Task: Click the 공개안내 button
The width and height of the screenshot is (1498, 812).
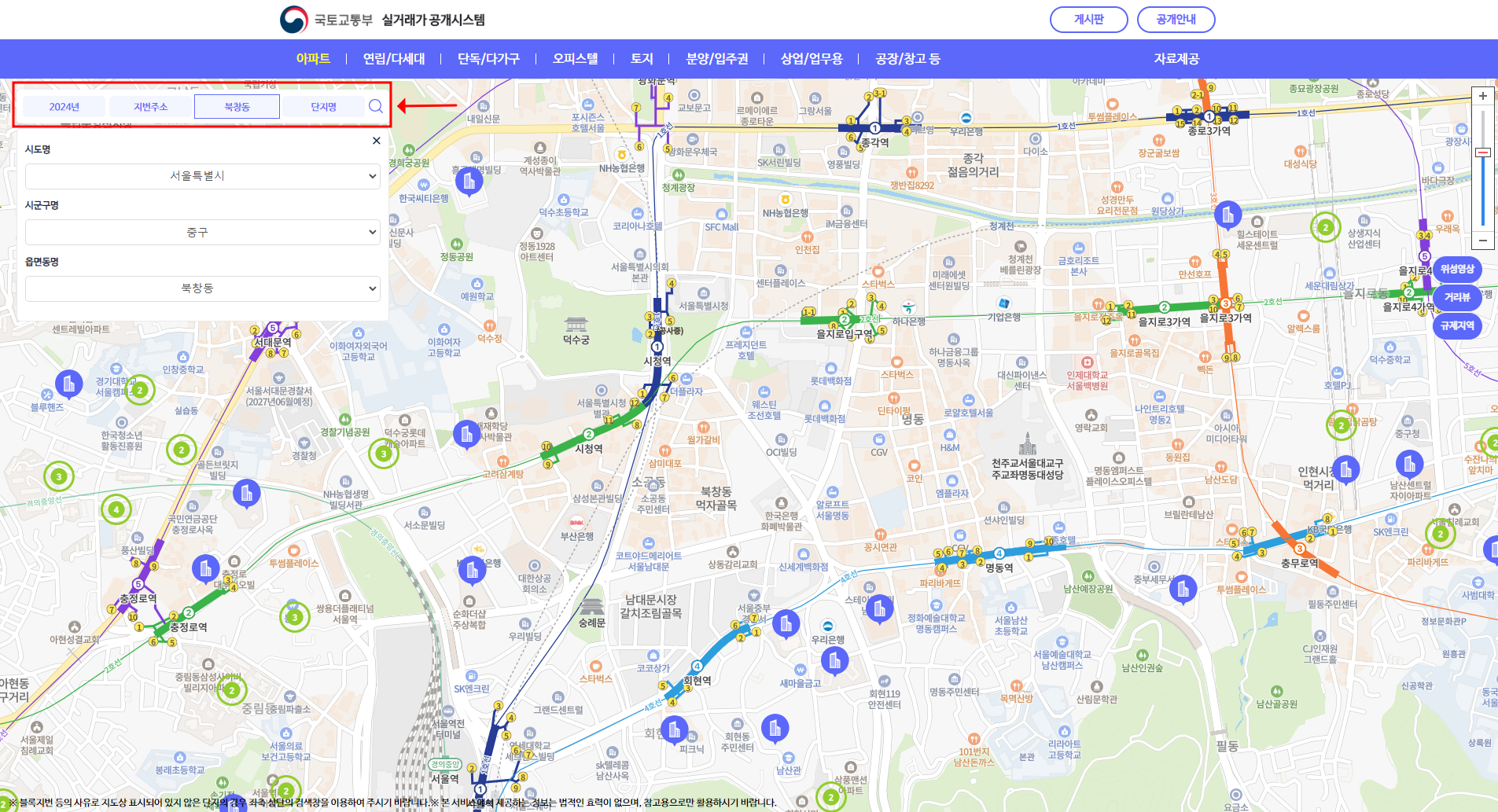Action: 1176,20
